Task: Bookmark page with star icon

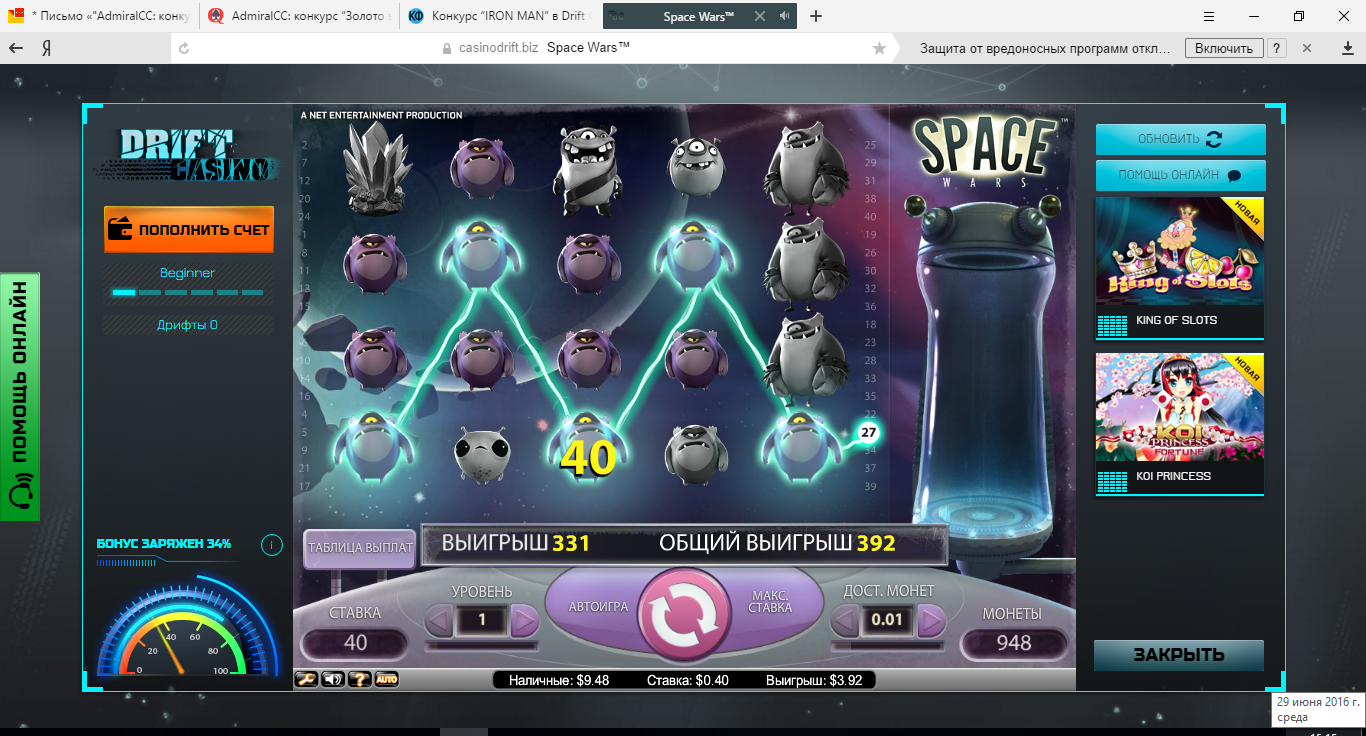Action: coord(879,48)
